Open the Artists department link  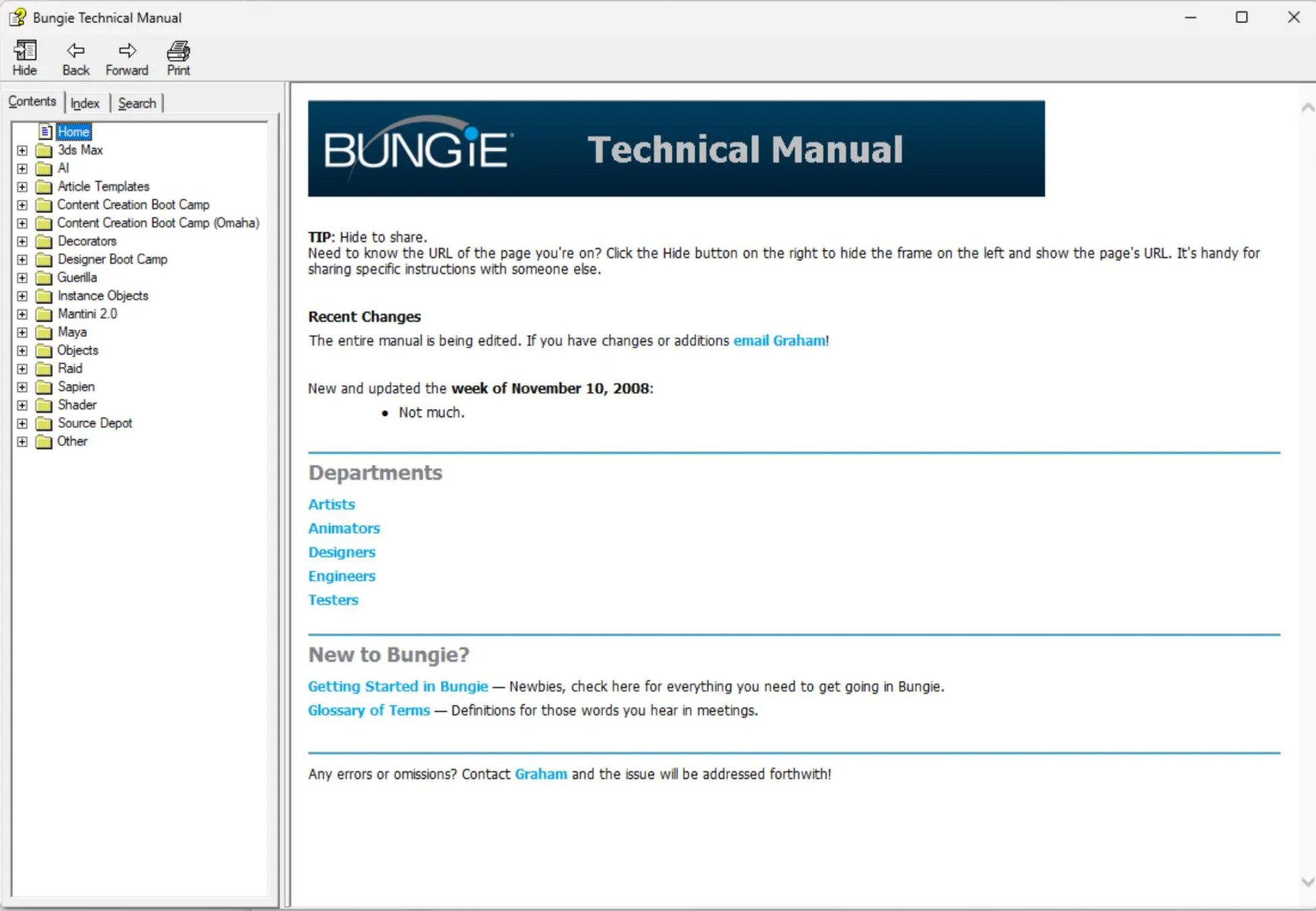pyautogui.click(x=331, y=504)
